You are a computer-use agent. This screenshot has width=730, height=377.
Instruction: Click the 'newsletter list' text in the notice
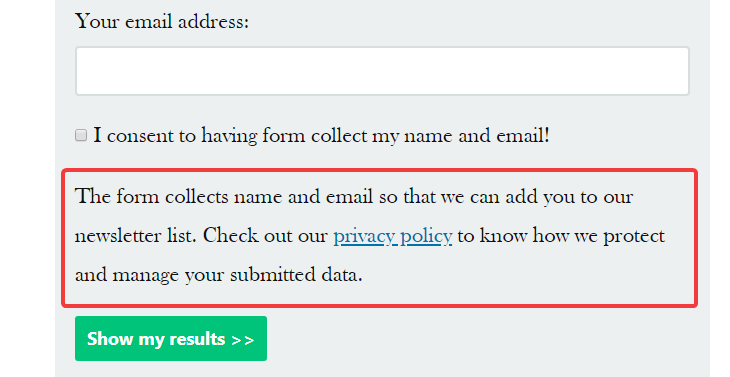click(135, 236)
